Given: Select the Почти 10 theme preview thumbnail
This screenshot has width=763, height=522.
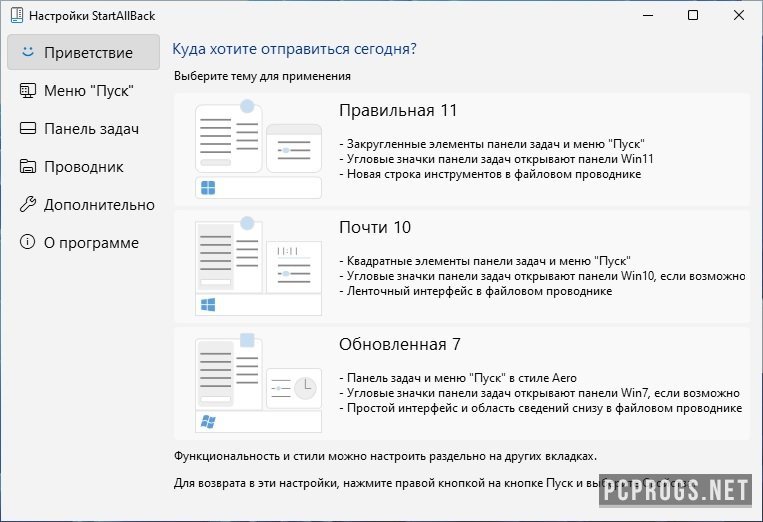Looking at the screenshot, I should (x=258, y=266).
